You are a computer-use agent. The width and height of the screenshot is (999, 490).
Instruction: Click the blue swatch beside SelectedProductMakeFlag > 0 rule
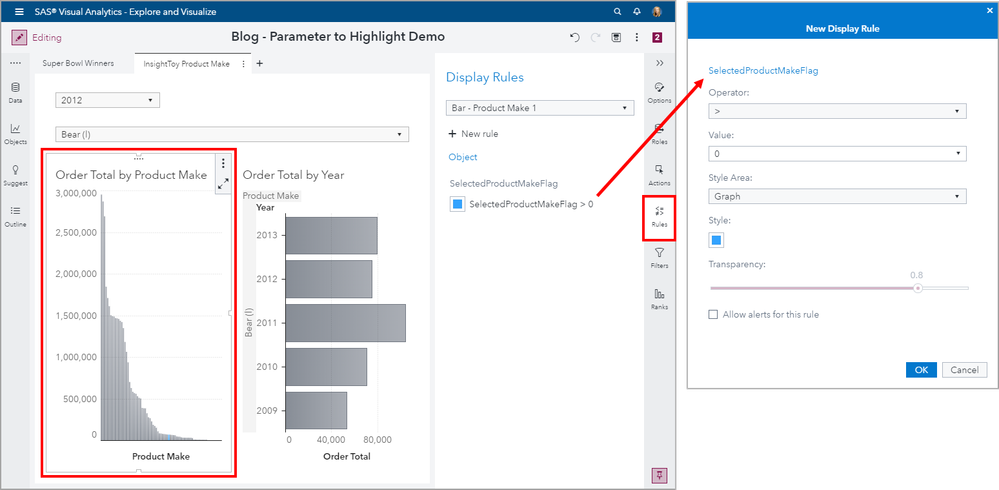click(457, 205)
